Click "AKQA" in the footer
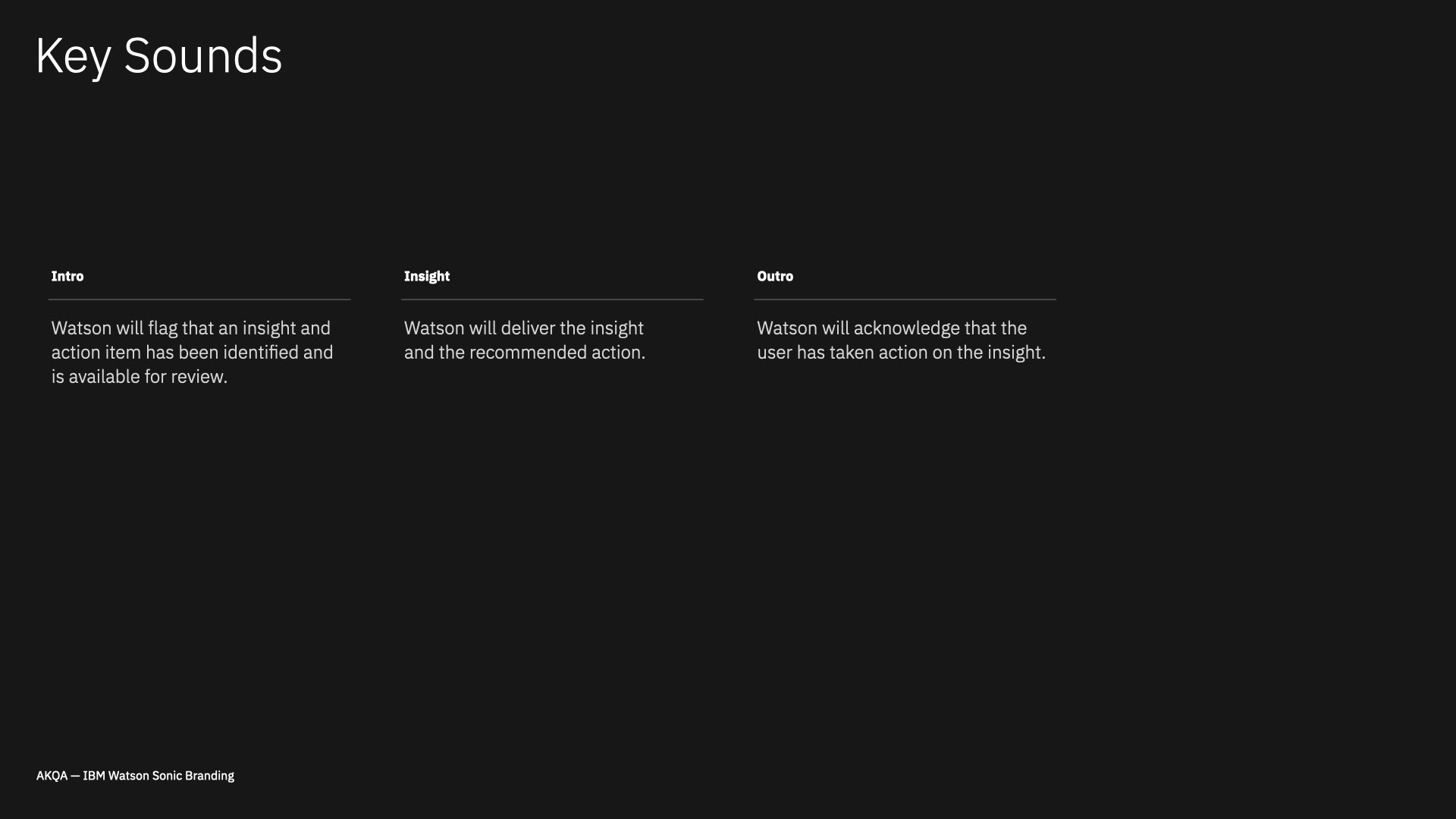Viewport: 1456px width, 819px height. tap(52, 776)
